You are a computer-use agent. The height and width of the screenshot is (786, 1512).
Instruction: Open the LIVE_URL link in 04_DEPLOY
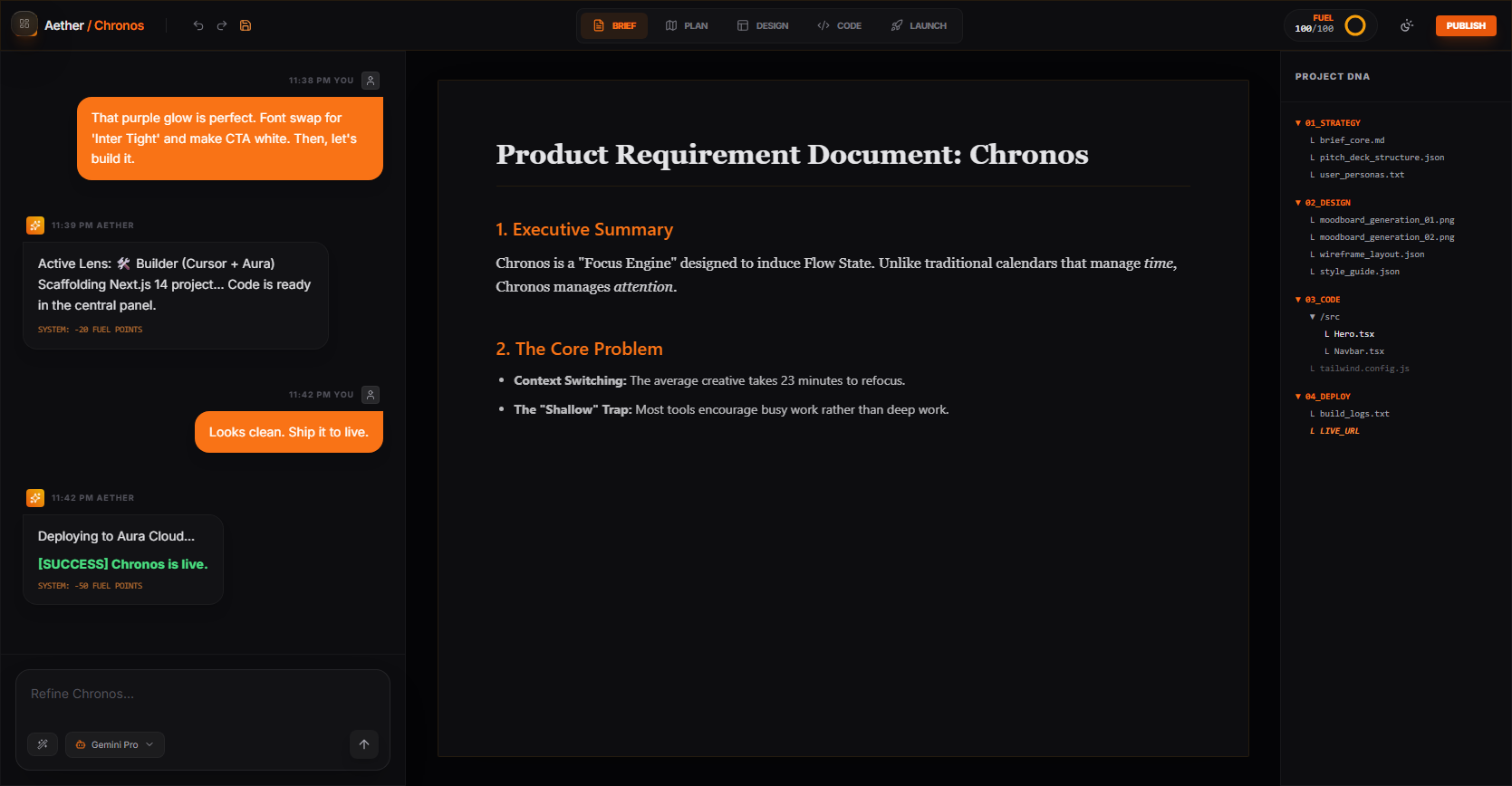click(x=1339, y=431)
